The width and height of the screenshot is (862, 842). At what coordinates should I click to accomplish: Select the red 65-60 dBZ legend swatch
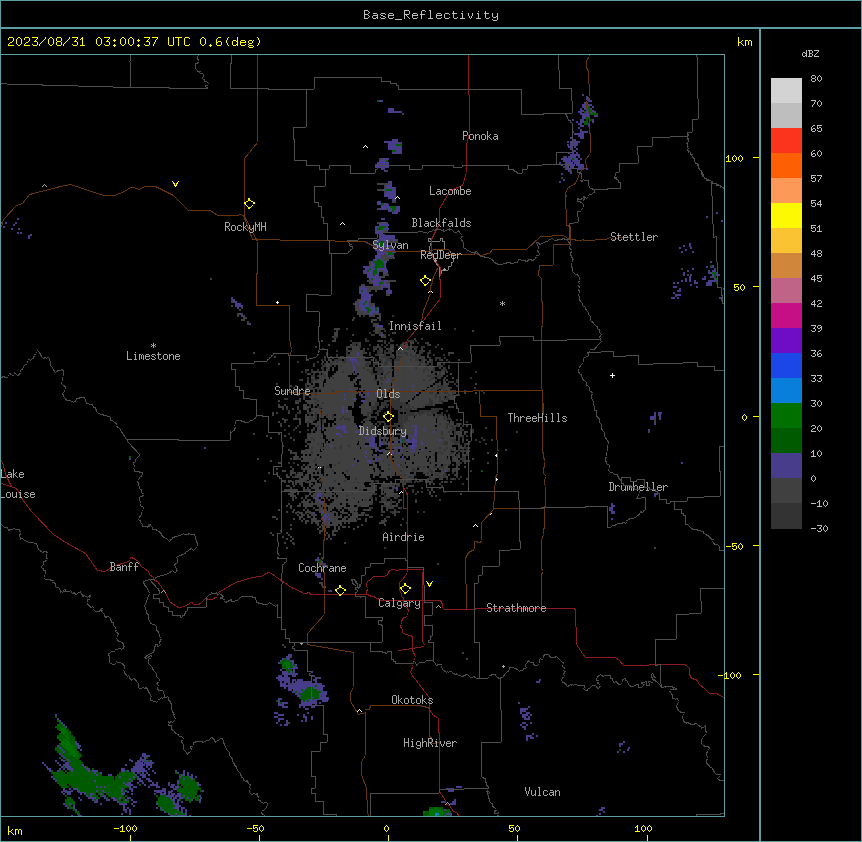pos(786,141)
